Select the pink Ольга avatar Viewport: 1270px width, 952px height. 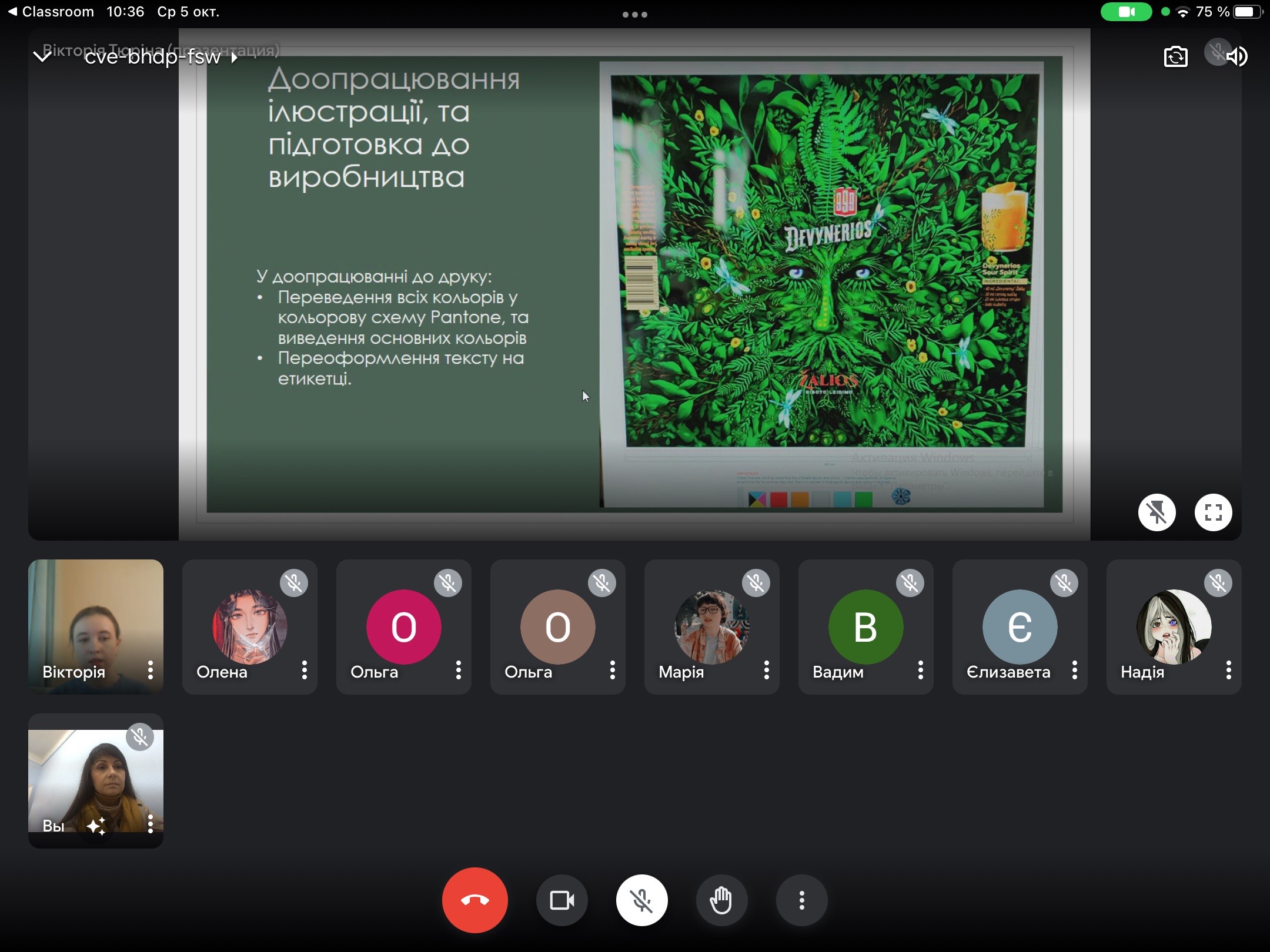coord(404,626)
